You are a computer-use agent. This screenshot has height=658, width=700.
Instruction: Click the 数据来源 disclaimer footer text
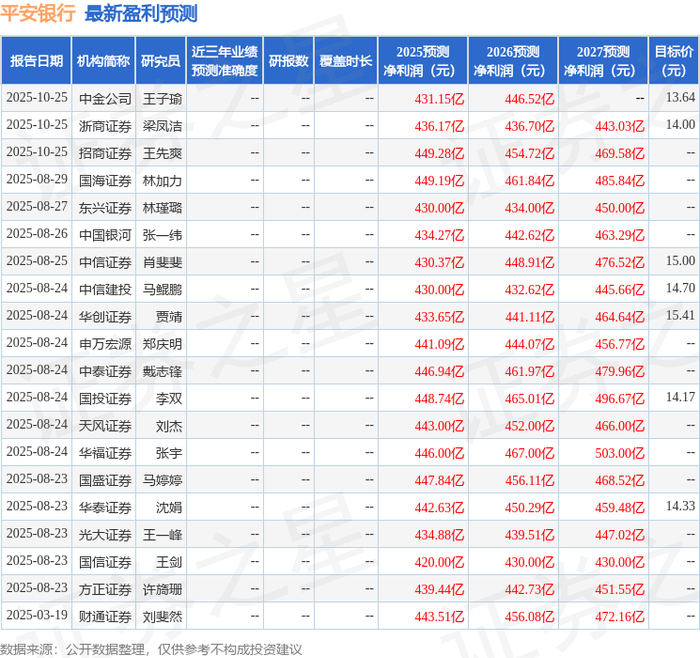click(151, 649)
